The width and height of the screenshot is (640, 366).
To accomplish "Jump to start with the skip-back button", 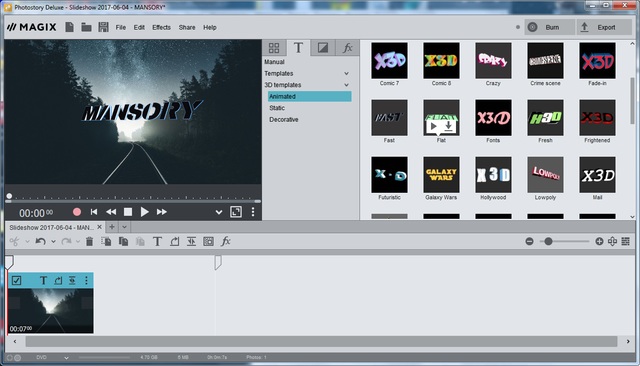I will [94, 212].
